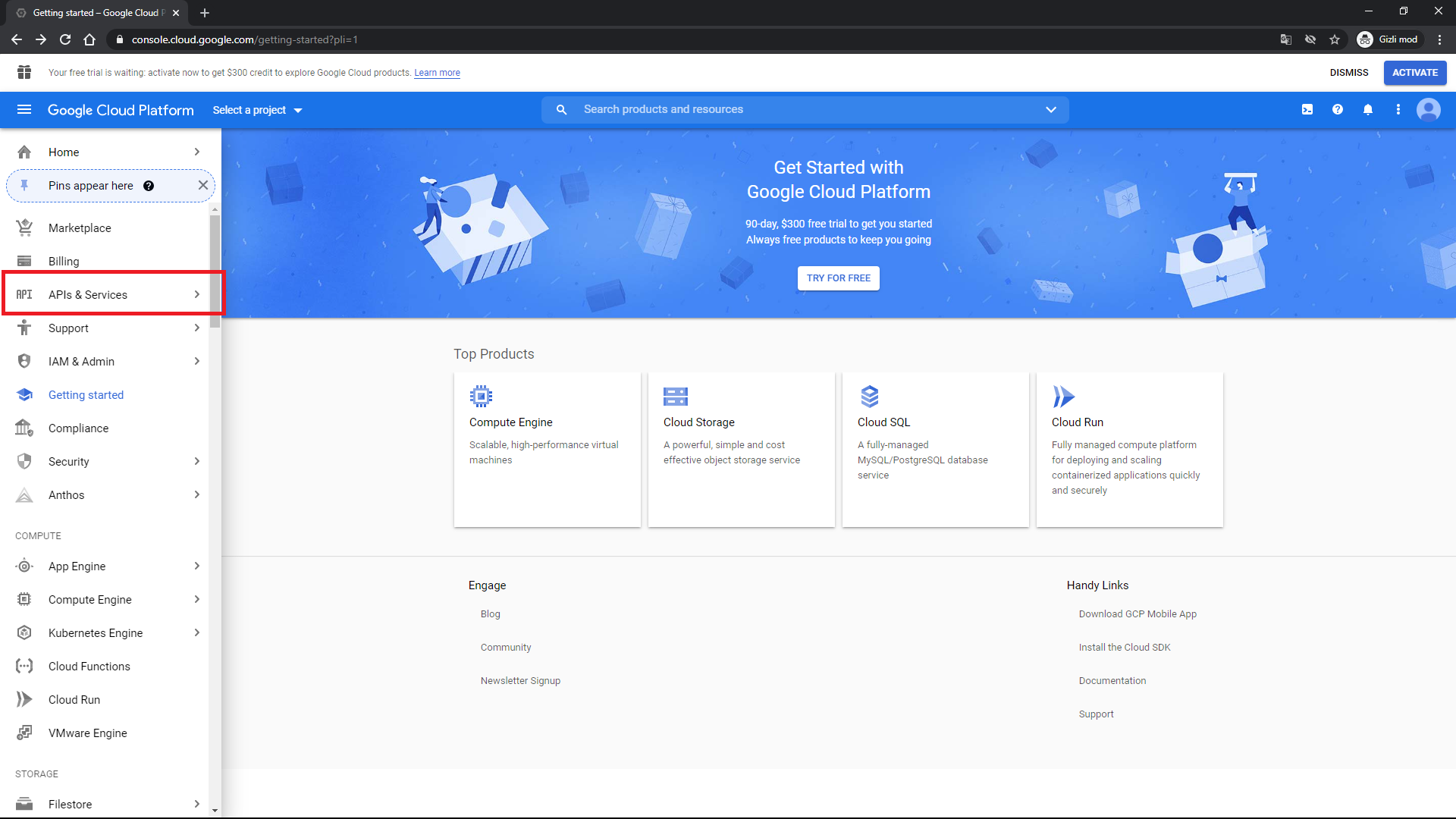Expand the IAM & Admin submenu chevron
Screen dimensions: 1456x819
coord(197,361)
